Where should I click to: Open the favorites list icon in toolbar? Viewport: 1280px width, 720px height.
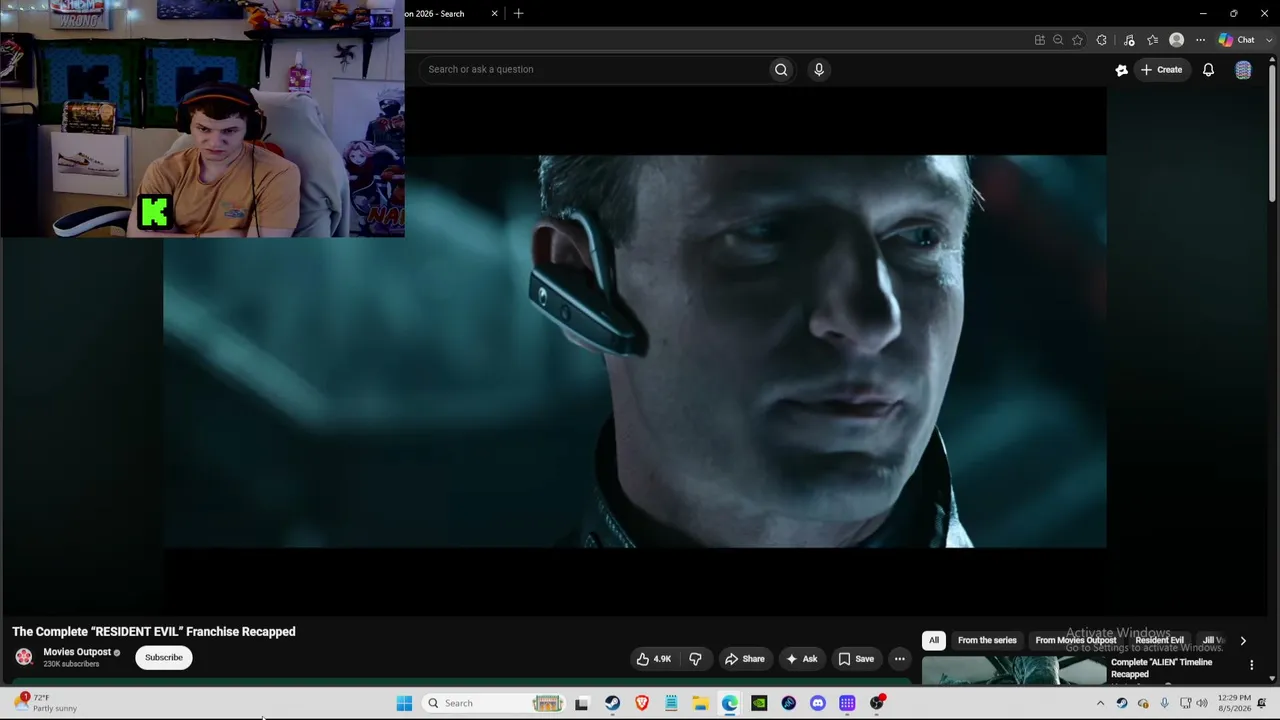pos(1153,40)
